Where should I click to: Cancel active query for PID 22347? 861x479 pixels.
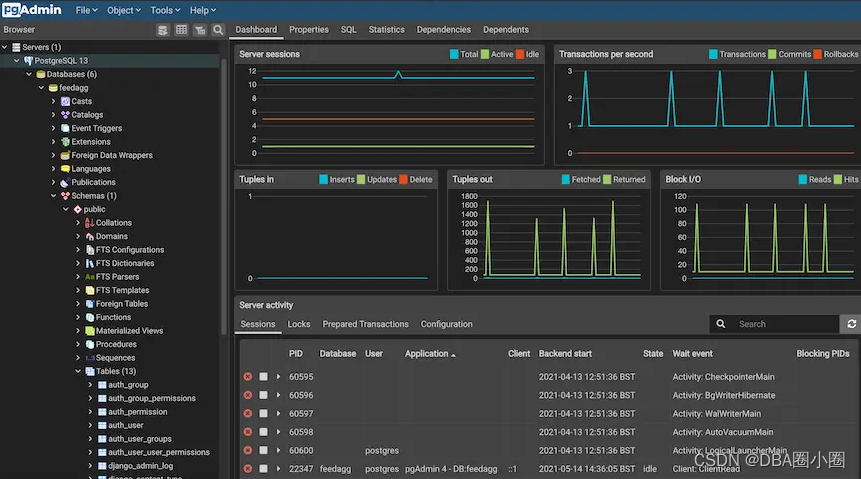[264, 469]
